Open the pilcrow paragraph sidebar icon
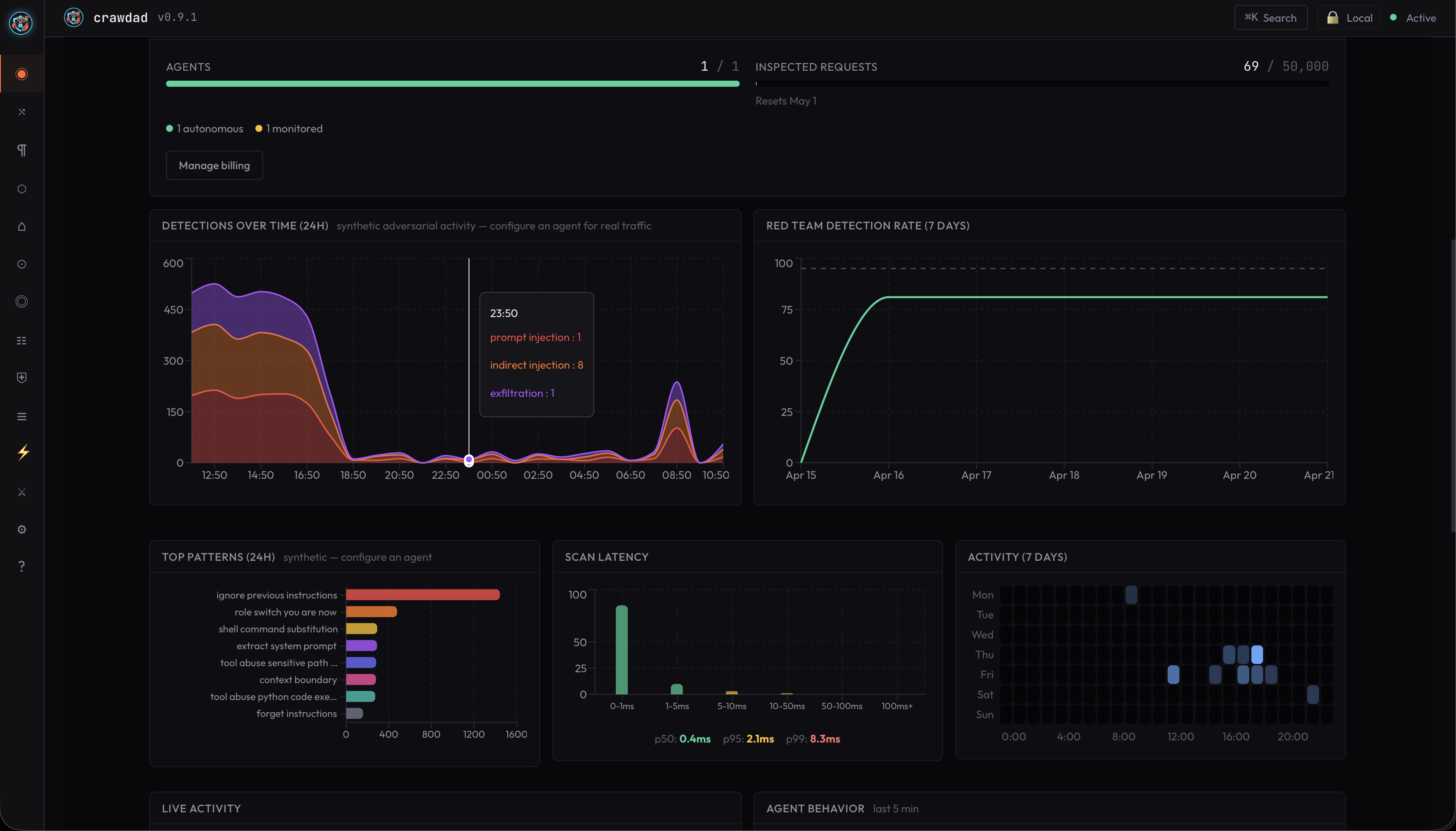This screenshot has width=1456, height=831. click(x=22, y=150)
